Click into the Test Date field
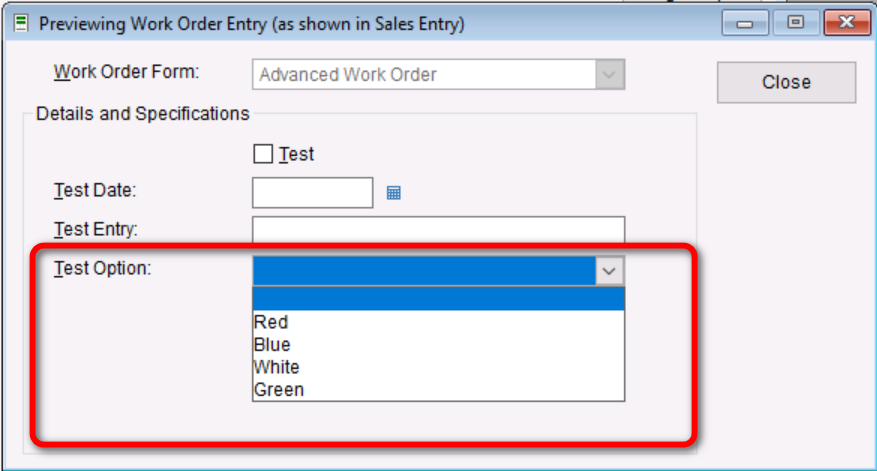This screenshot has height=471, width=877. [312, 193]
